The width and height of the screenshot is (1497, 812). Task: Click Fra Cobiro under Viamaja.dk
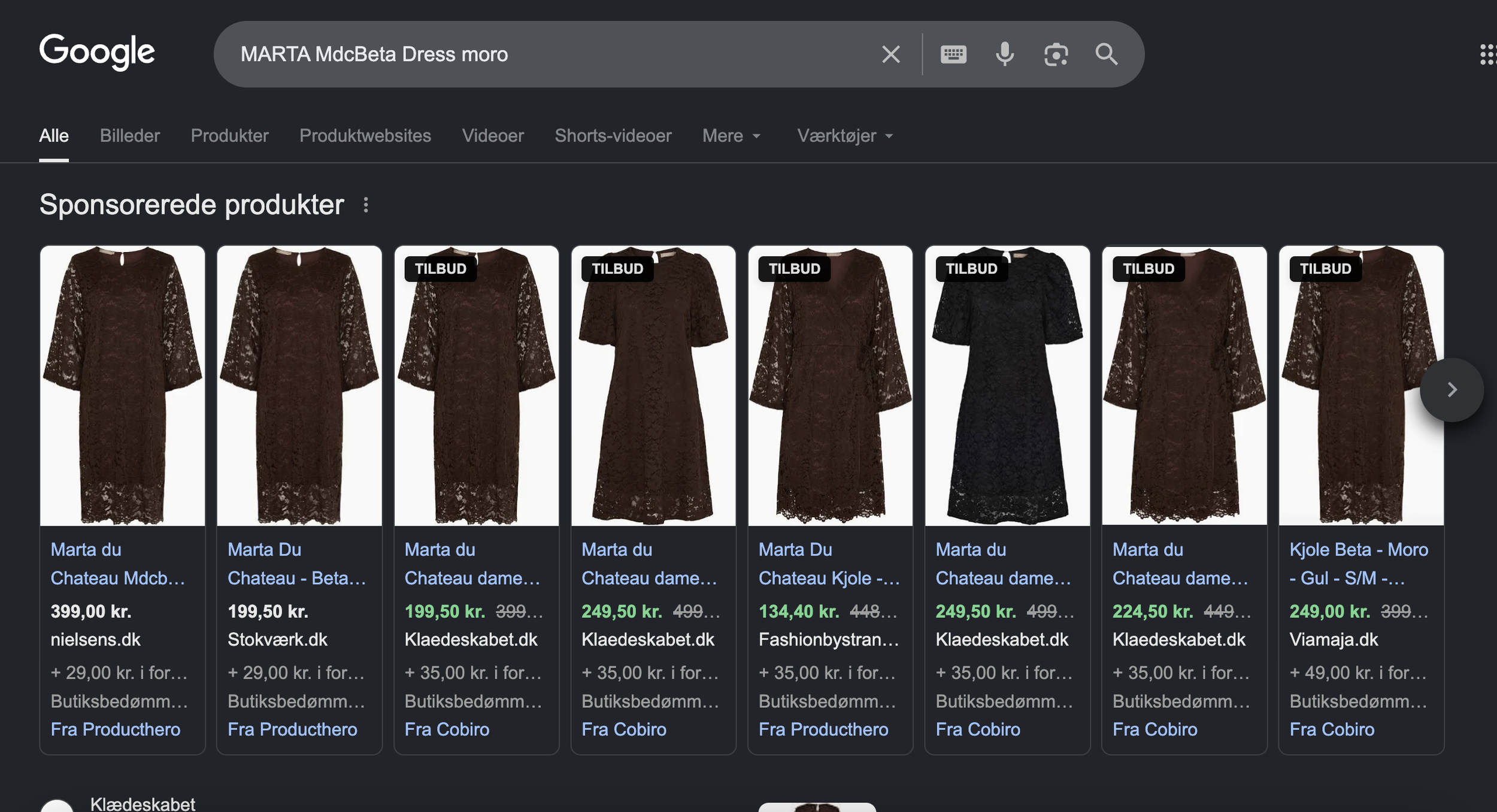click(x=1332, y=729)
